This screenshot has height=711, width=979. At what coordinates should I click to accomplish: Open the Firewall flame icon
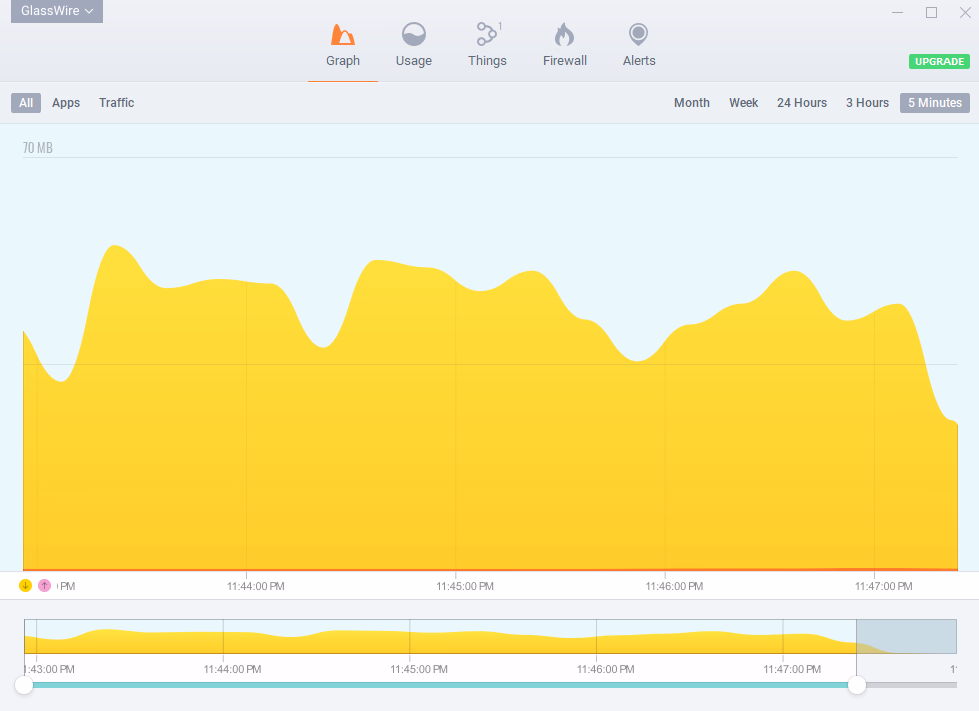(565, 36)
